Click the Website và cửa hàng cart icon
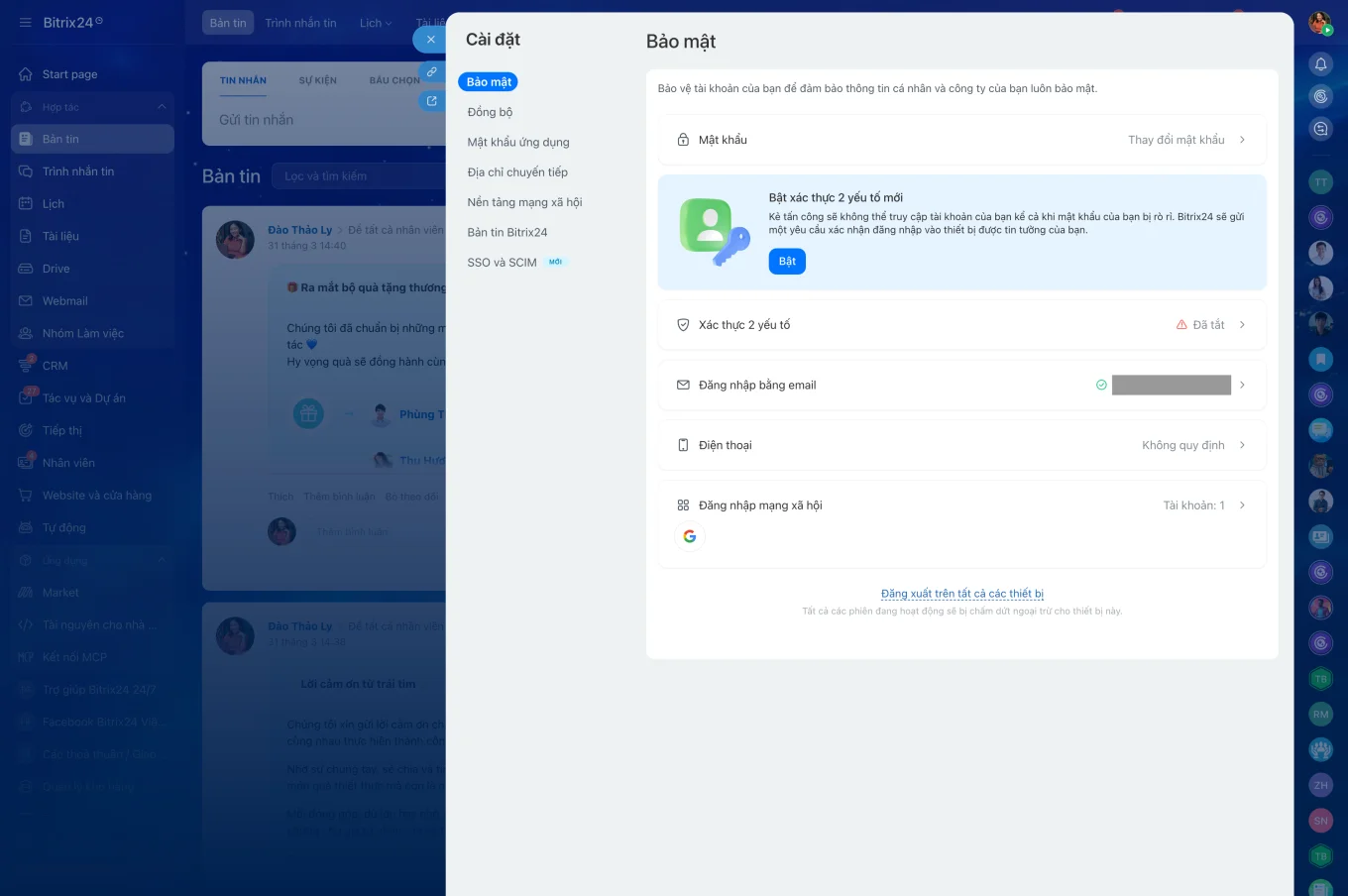Viewport: 1348px width, 896px height. pos(26,496)
